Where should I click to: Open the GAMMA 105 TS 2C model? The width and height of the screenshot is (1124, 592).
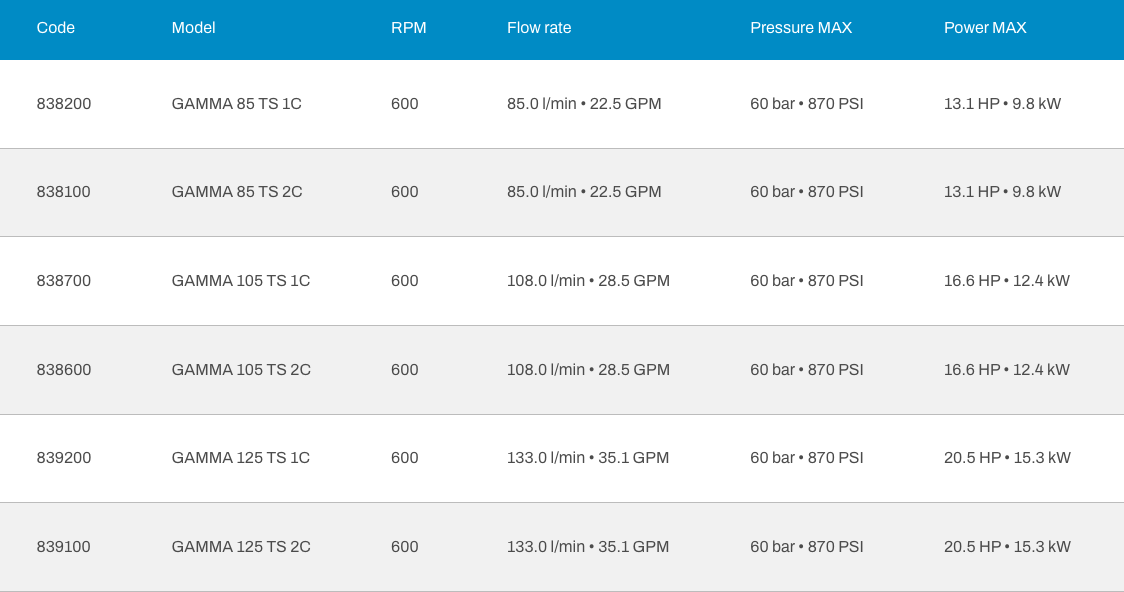click(241, 370)
